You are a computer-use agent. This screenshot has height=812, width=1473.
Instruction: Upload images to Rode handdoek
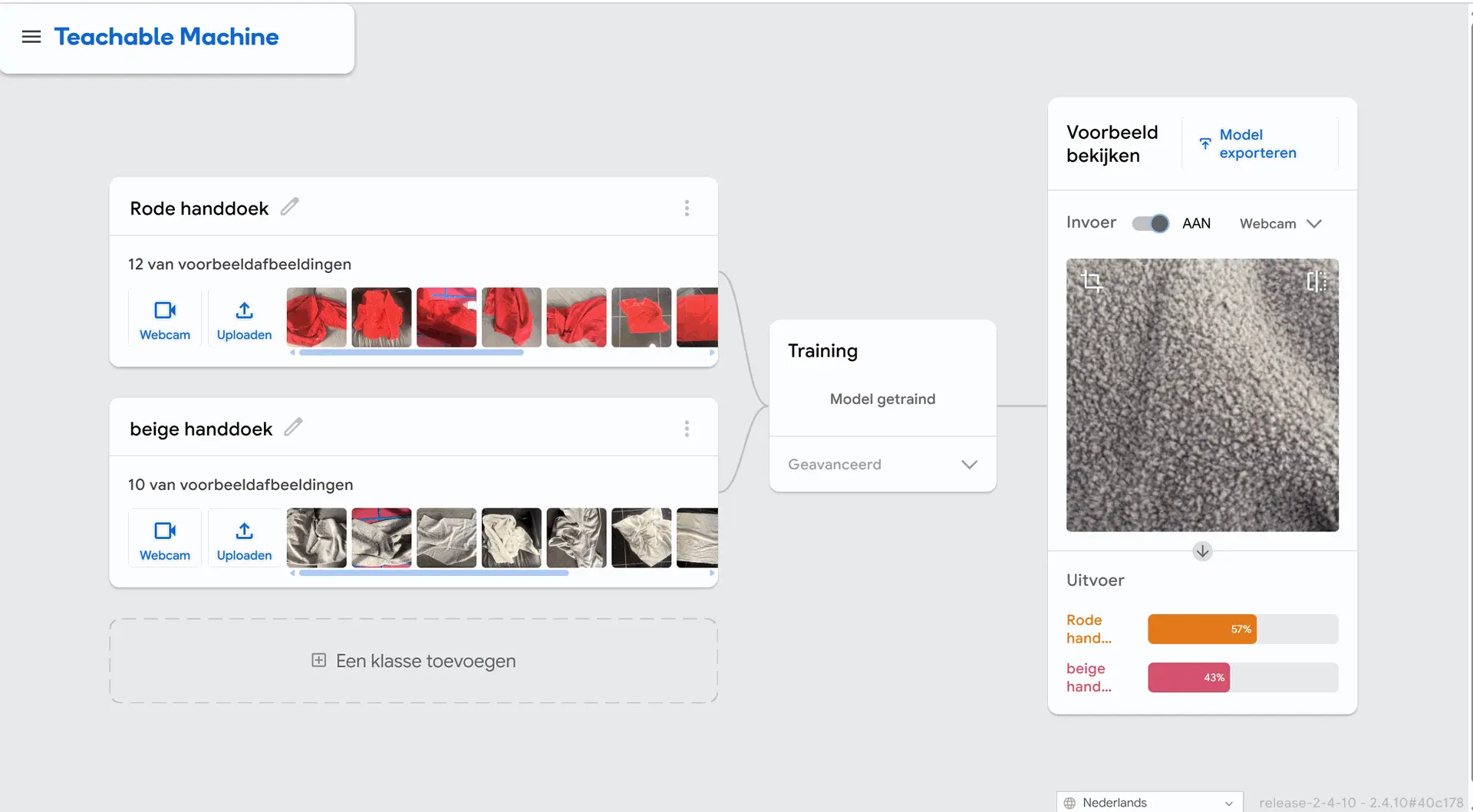pos(244,320)
